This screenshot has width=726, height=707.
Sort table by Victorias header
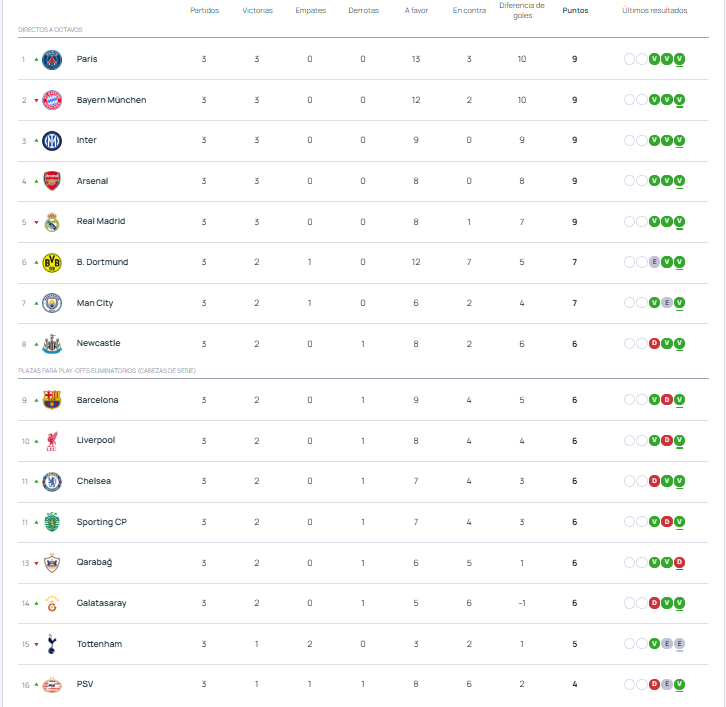[257, 10]
